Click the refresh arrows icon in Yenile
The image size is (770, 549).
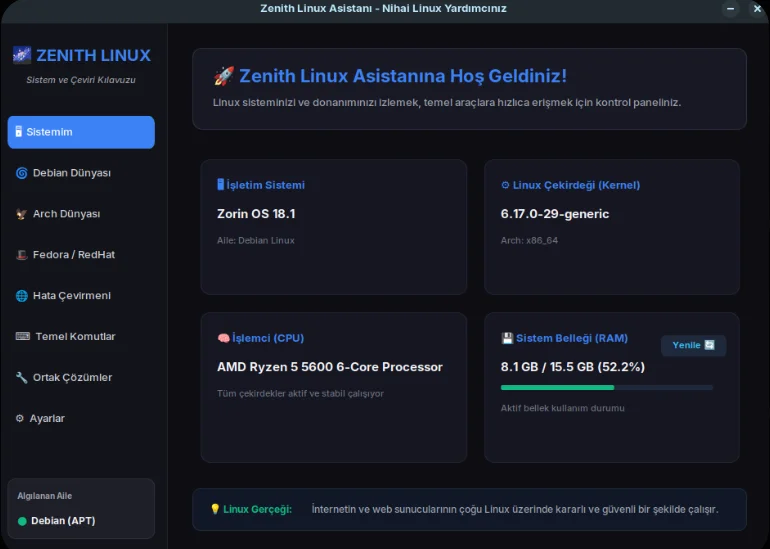click(710, 345)
